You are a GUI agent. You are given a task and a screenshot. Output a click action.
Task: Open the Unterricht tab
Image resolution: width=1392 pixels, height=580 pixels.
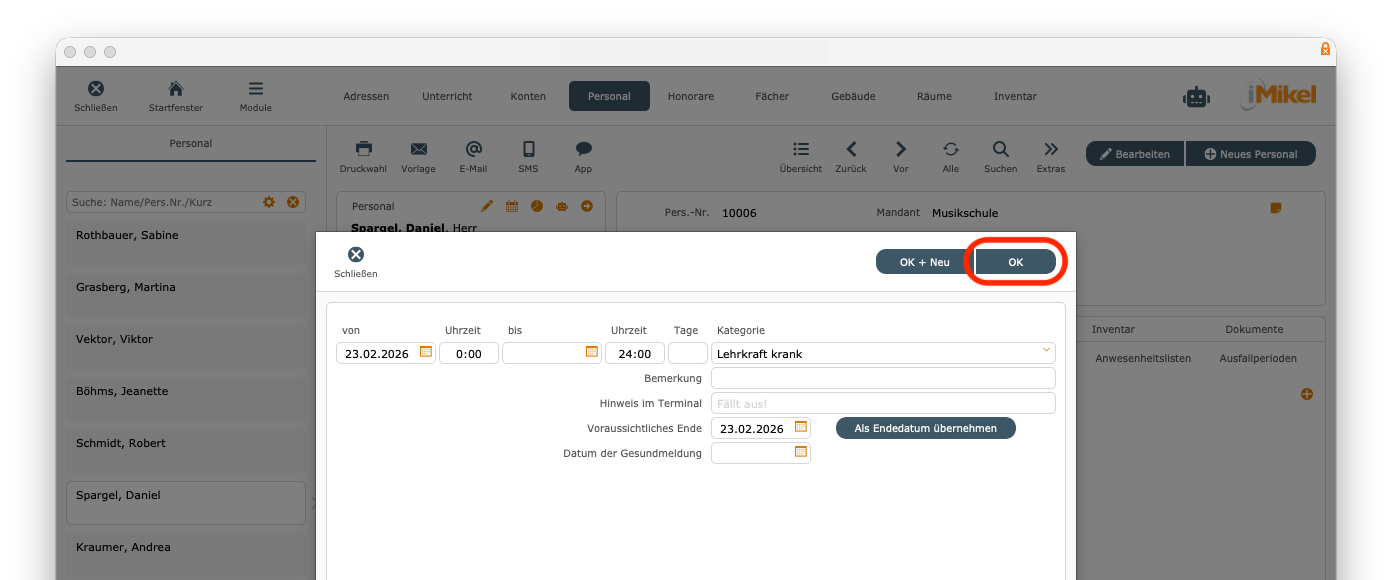click(x=447, y=96)
